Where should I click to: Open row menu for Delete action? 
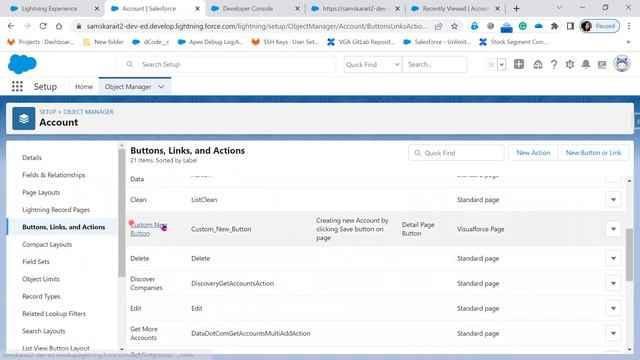click(x=613, y=258)
